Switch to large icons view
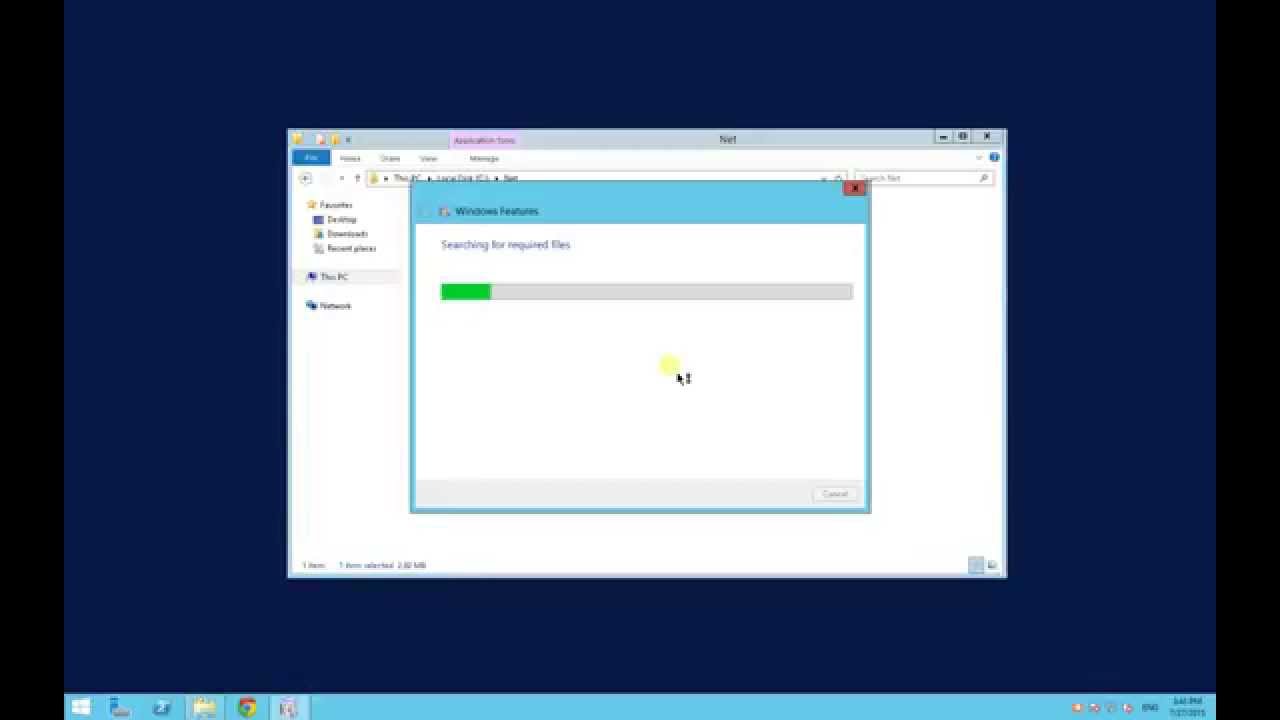Screen dimensions: 1280x720 tap(992, 565)
